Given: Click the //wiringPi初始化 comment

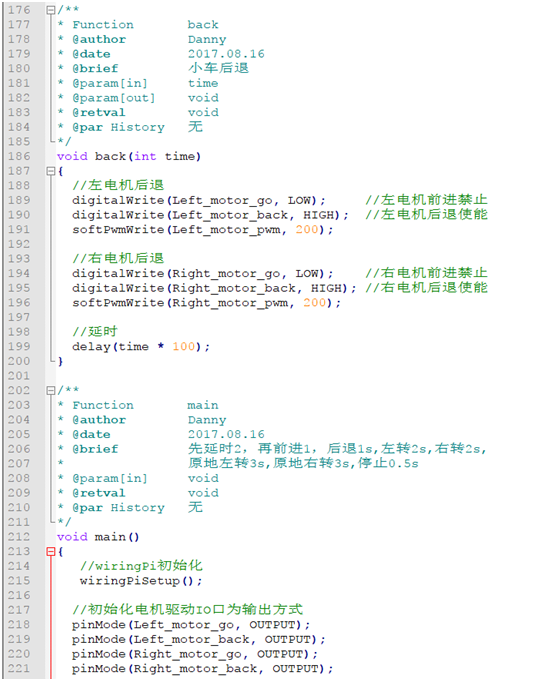Looking at the screenshot, I should pos(141,565).
